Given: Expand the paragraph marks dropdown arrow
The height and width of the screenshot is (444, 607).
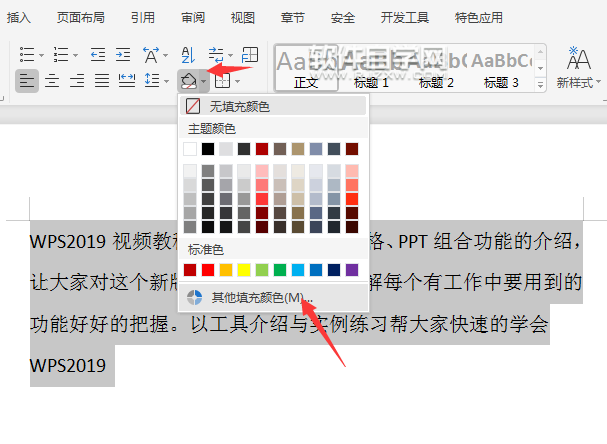Looking at the screenshot, I should point(230,55).
